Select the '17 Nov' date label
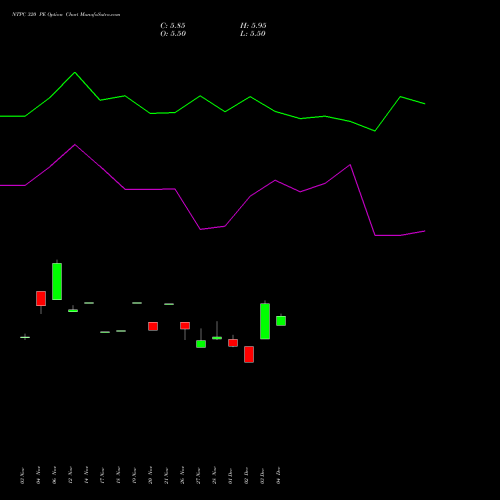 click(102, 475)
